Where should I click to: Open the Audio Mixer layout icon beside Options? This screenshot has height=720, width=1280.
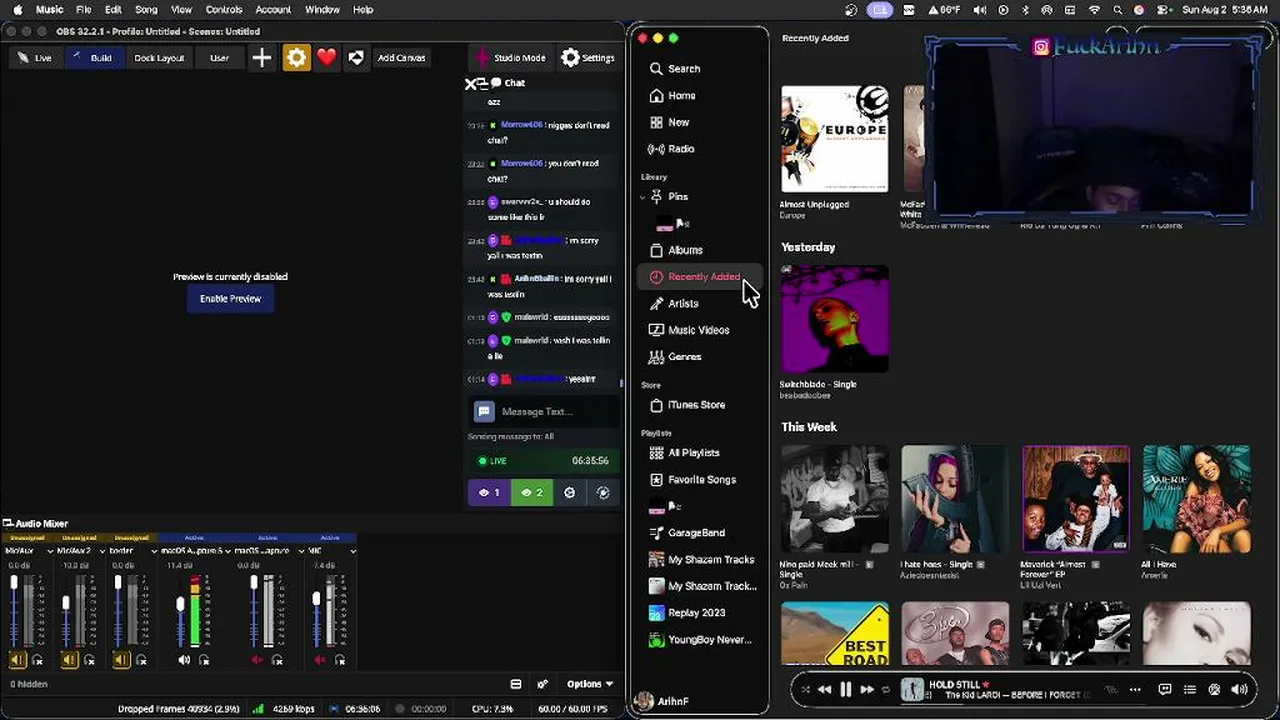pyautogui.click(x=516, y=684)
